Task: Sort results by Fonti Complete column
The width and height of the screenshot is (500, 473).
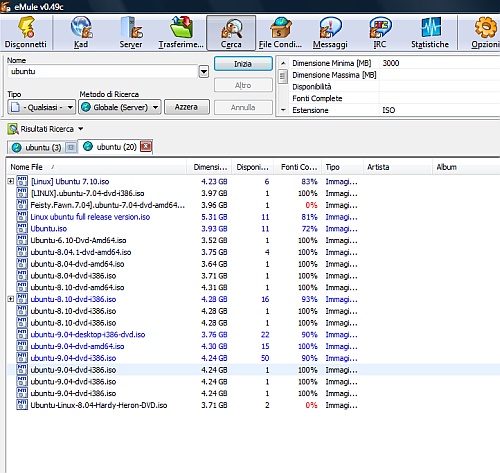Action: [298, 167]
